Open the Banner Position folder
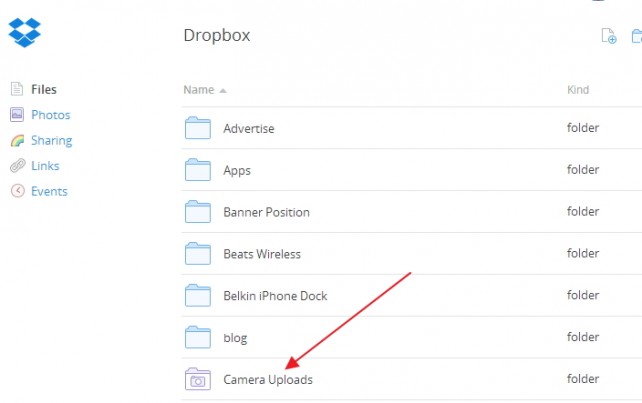The image size is (642, 403). 266,212
